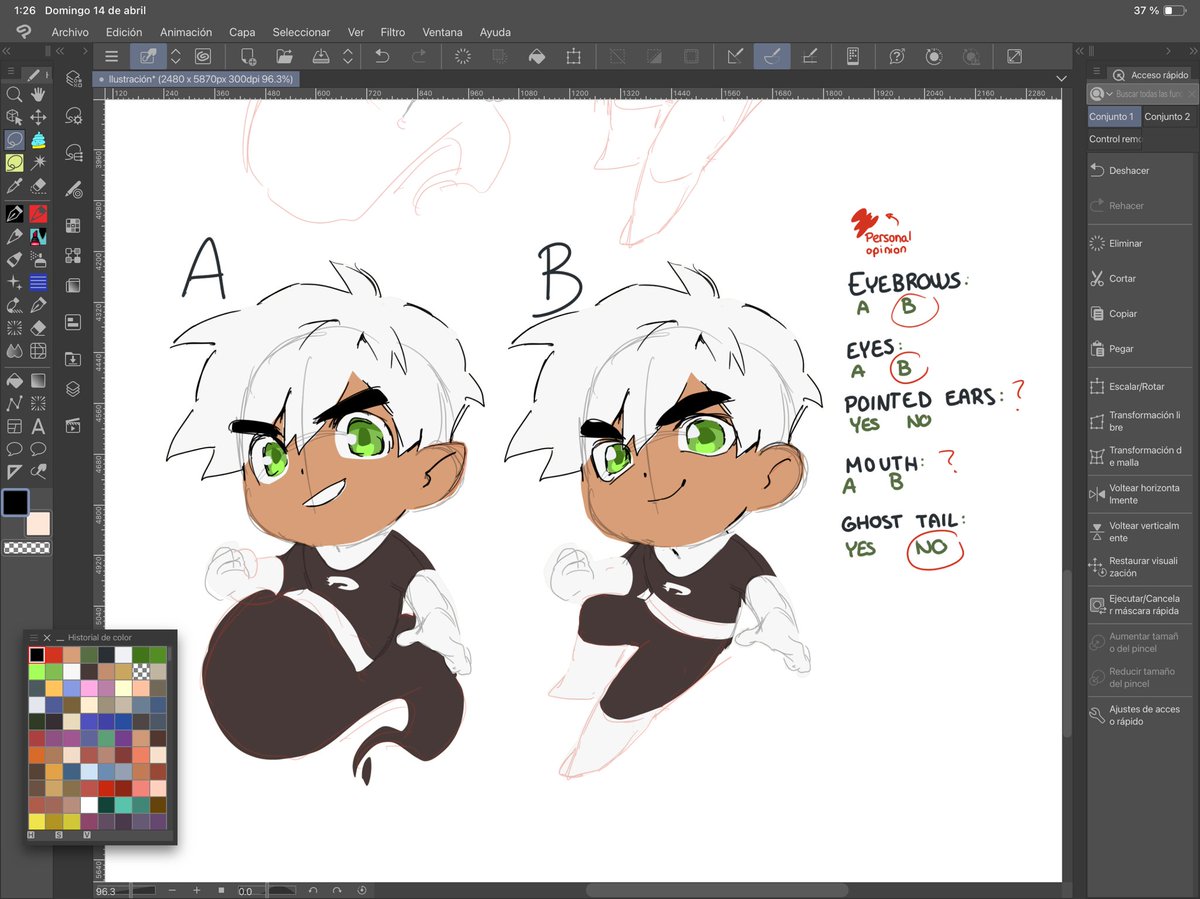
Task: Switch to Conjunto 1 tab
Action: [1113, 116]
